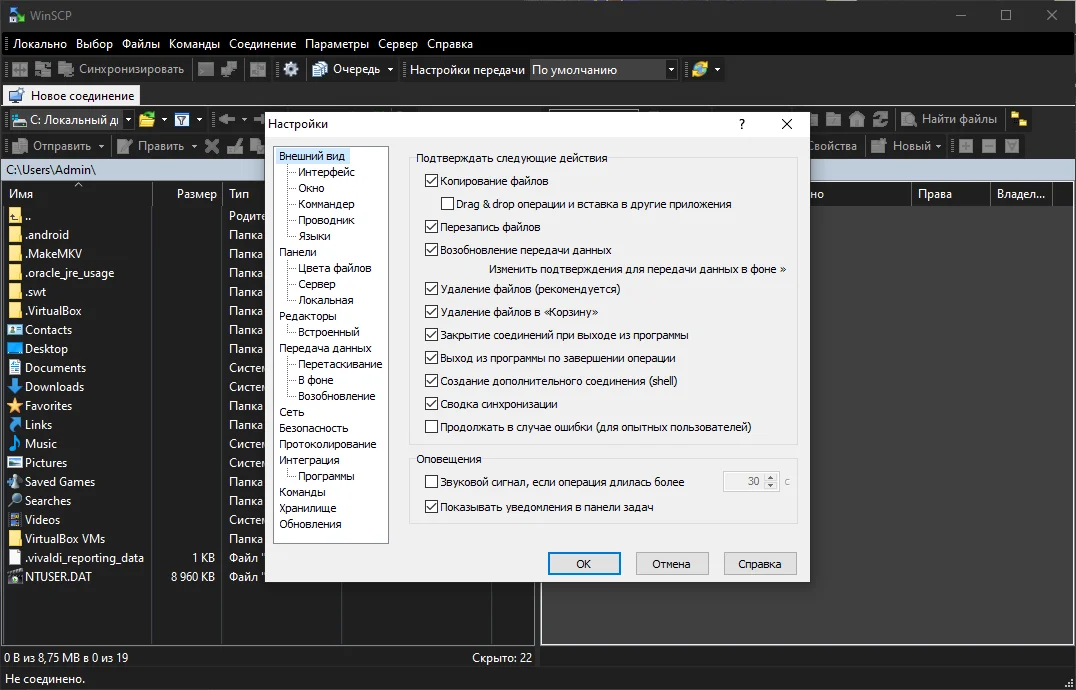Toggle 'Удаление файлов в «Корзину»' checkbox

tap(431, 312)
